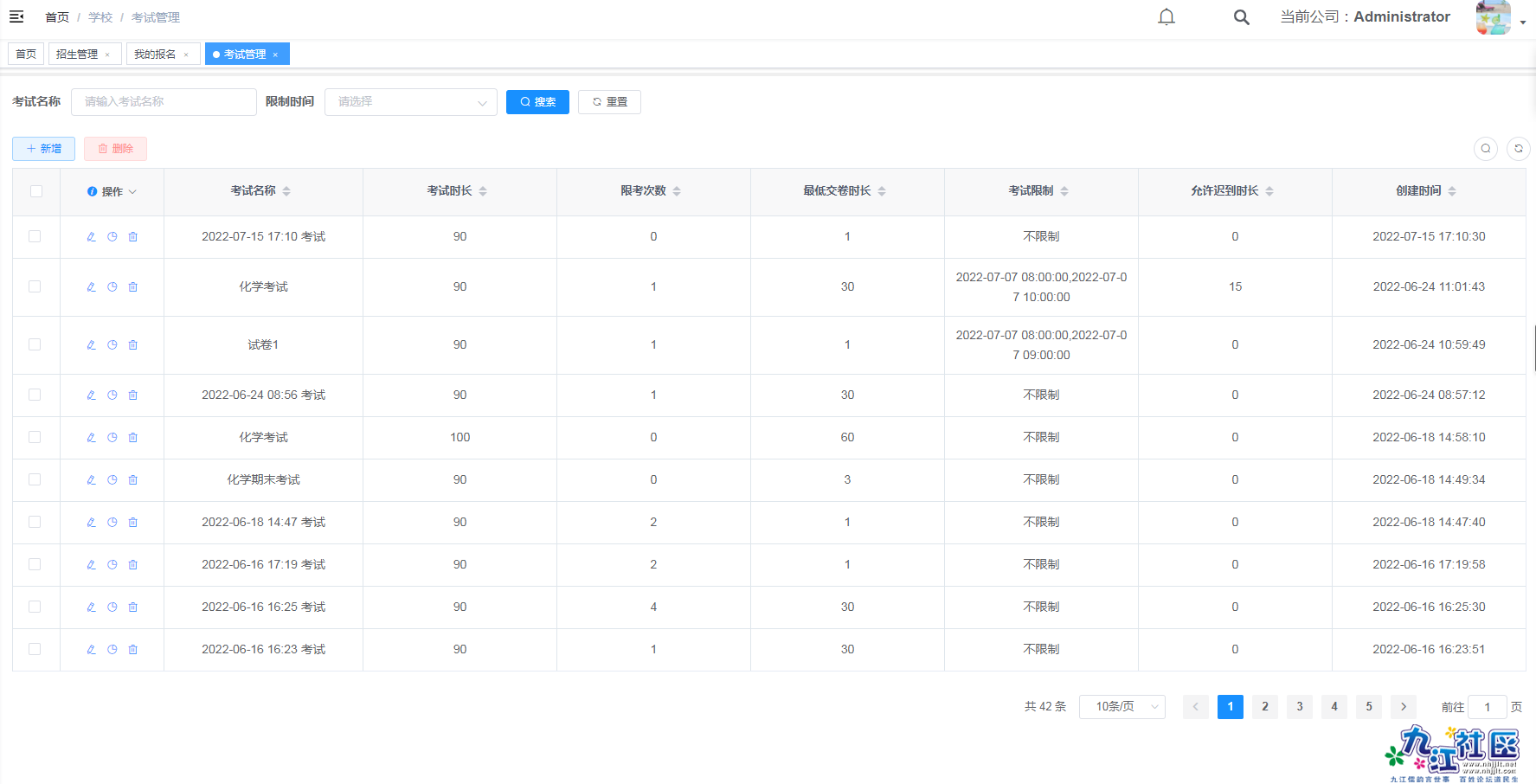Switch to the 我的报名 tab
Viewport: 1536px width, 784px height.
[x=155, y=55]
